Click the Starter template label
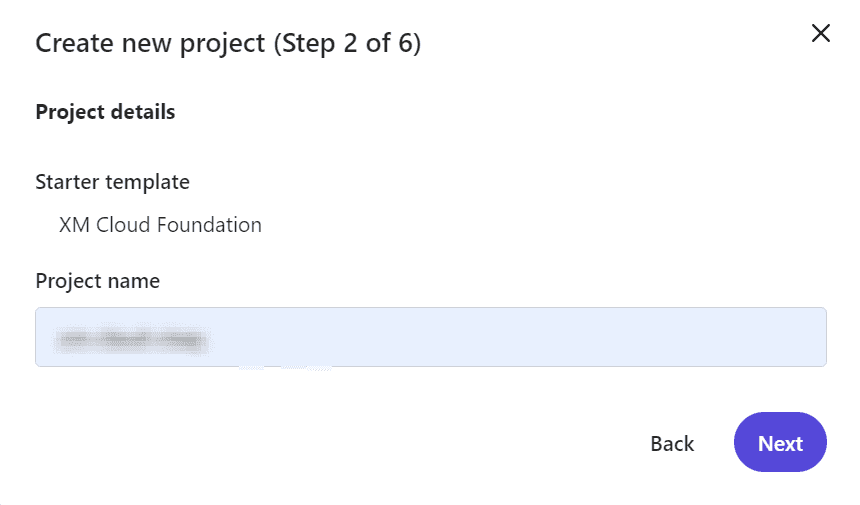This screenshot has height=505, width=860. tap(112, 181)
